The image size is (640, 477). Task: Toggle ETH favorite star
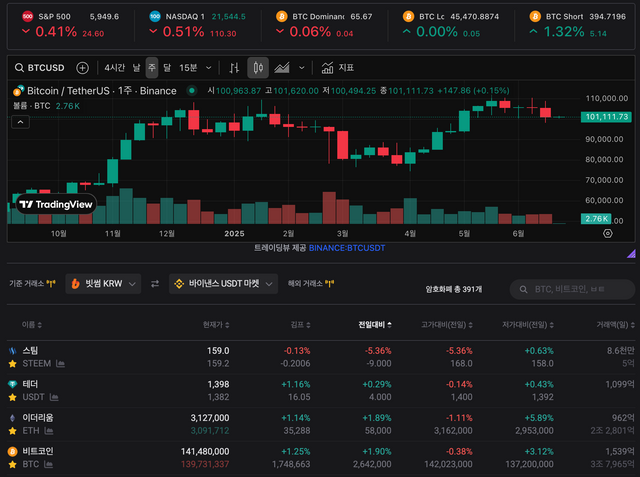pyautogui.click(x=13, y=430)
